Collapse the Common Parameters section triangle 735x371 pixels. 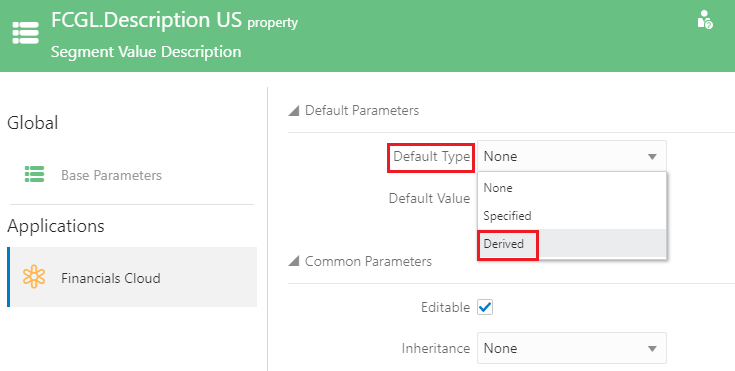coord(293,261)
